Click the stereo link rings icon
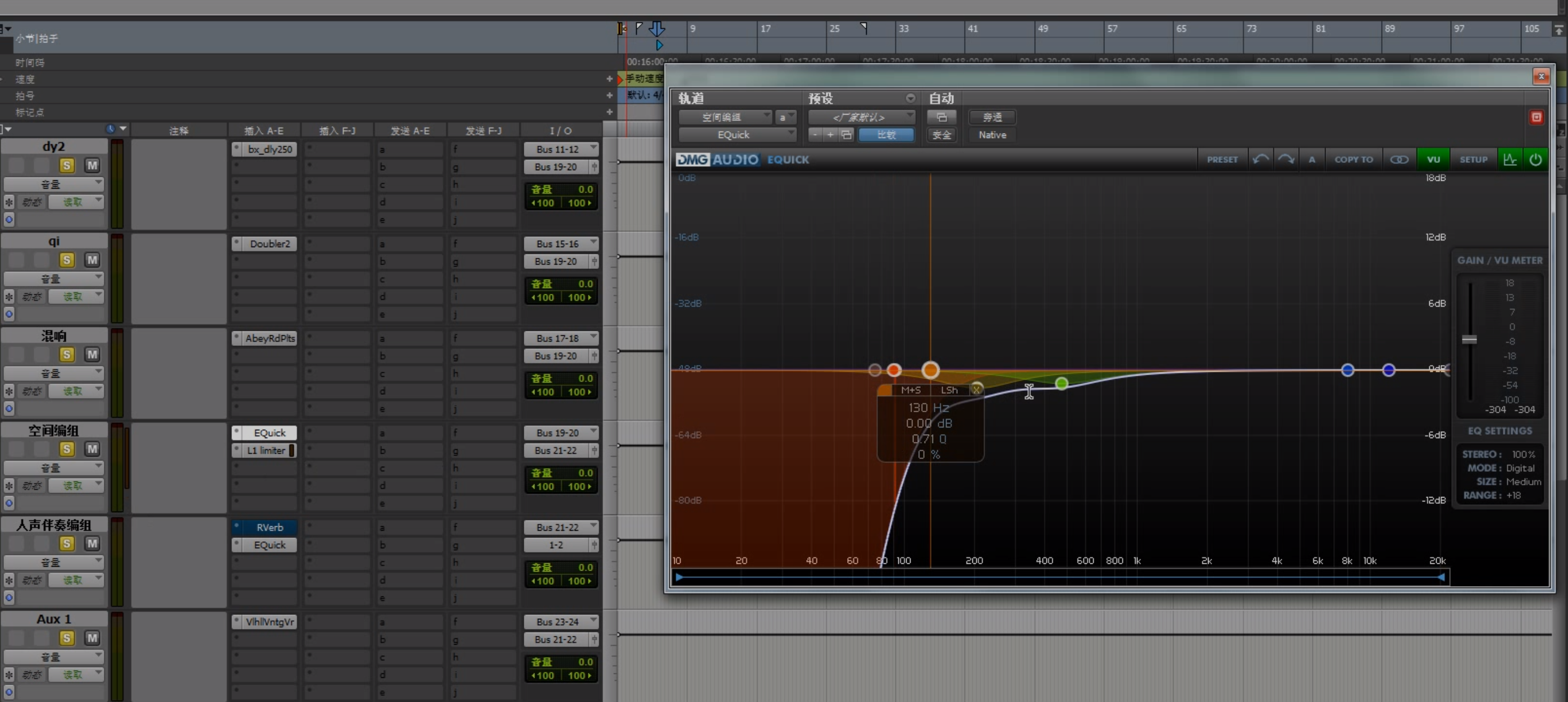Screen dimensions: 1568x702 point(1399,159)
